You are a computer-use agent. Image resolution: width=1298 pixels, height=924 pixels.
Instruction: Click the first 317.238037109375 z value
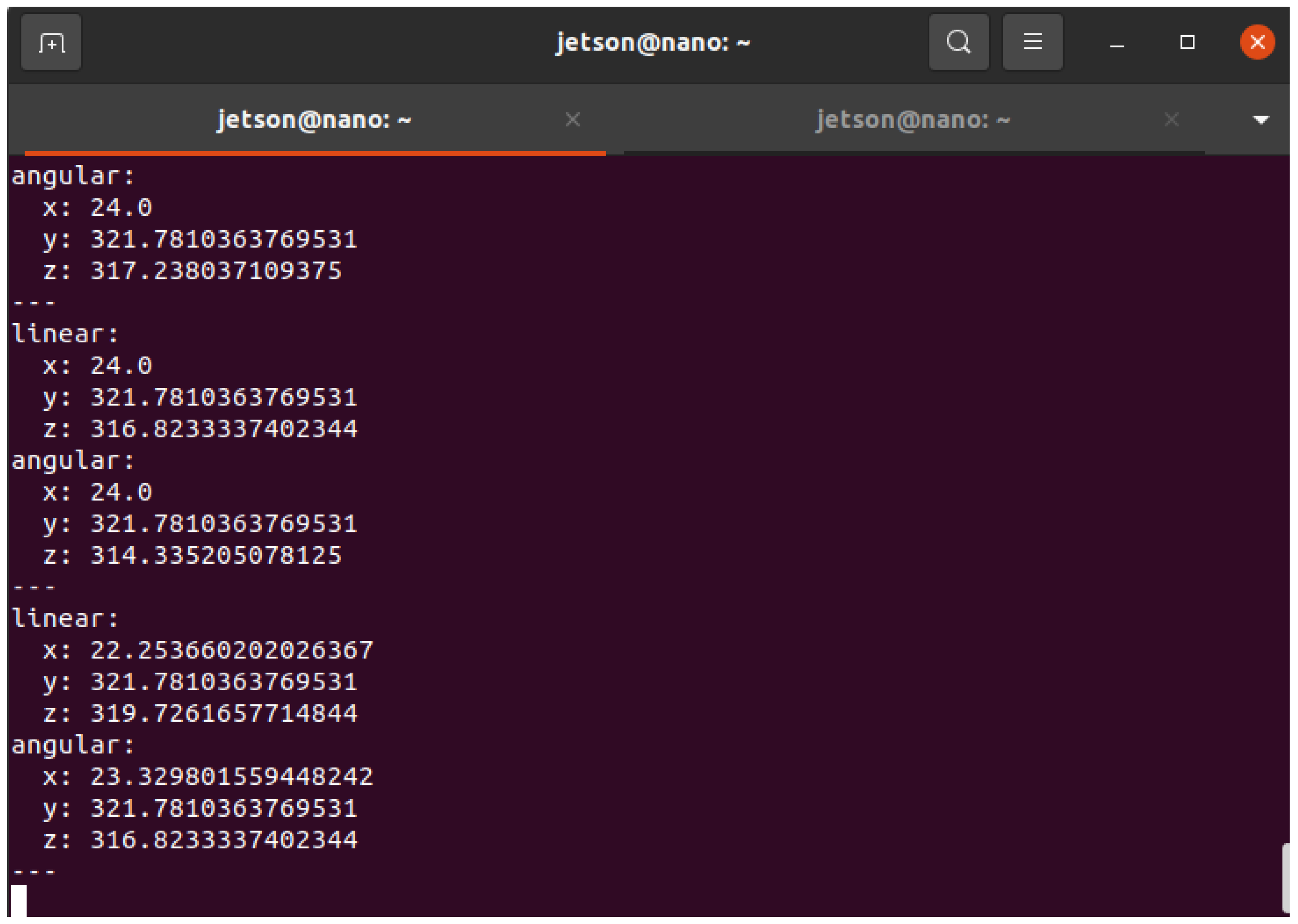tap(216, 271)
